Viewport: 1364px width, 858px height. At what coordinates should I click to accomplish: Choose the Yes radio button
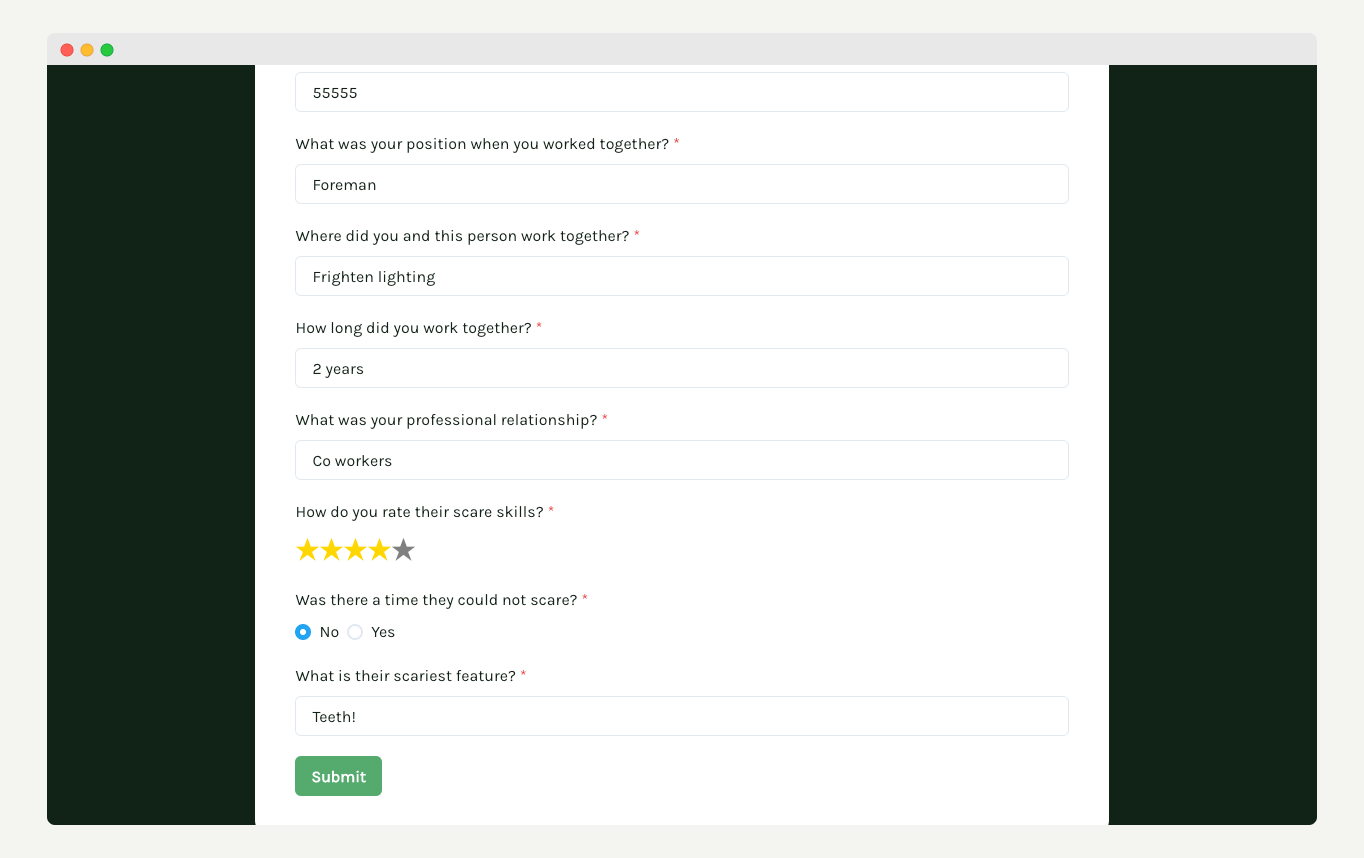(x=355, y=632)
